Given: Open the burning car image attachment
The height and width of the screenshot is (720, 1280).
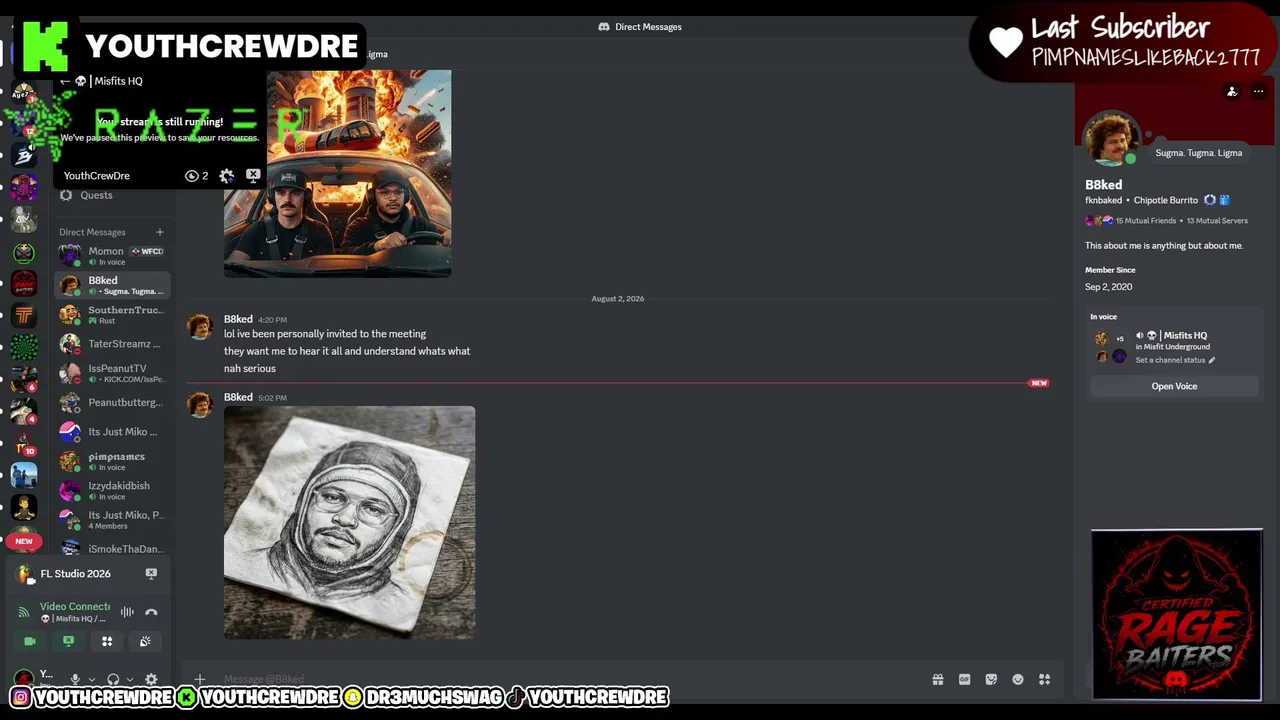Looking at the screenshot, I should tap(337, 173).
